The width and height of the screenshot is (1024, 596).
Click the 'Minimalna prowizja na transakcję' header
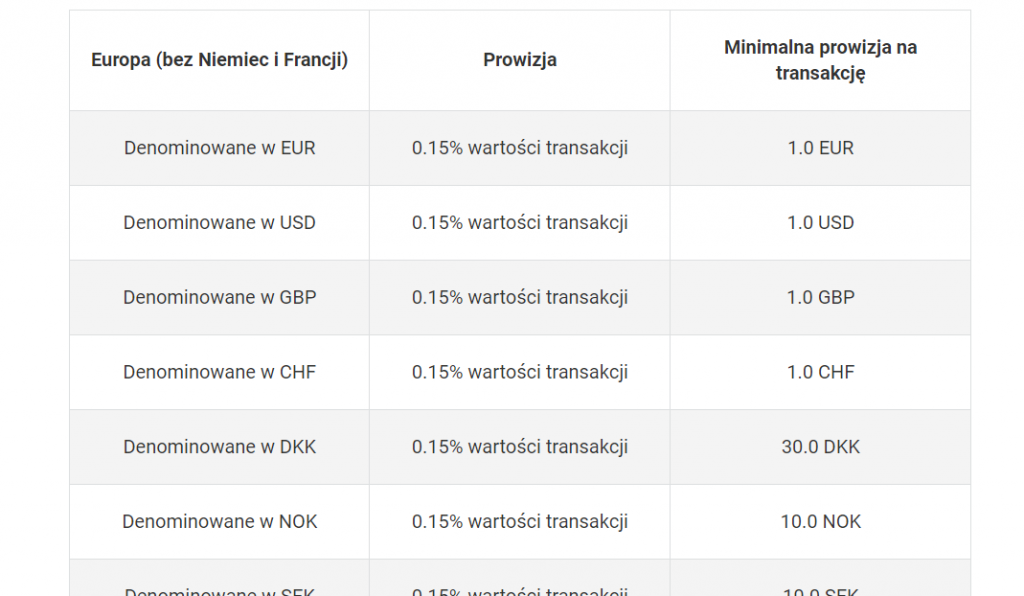point(820,60)
